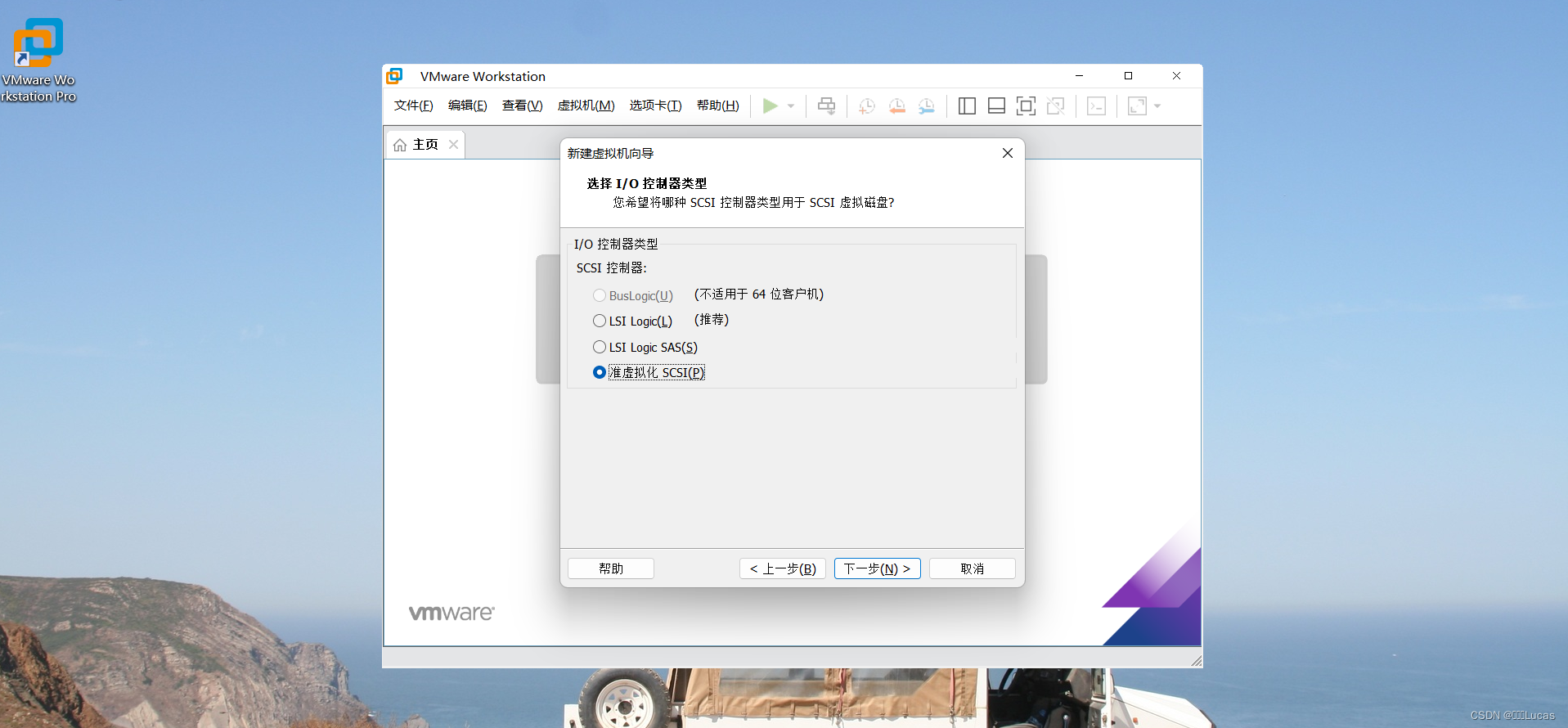1568x728 pixels.
Task: Maximize the VMware Workstation window
Action: pos(1128,76)
